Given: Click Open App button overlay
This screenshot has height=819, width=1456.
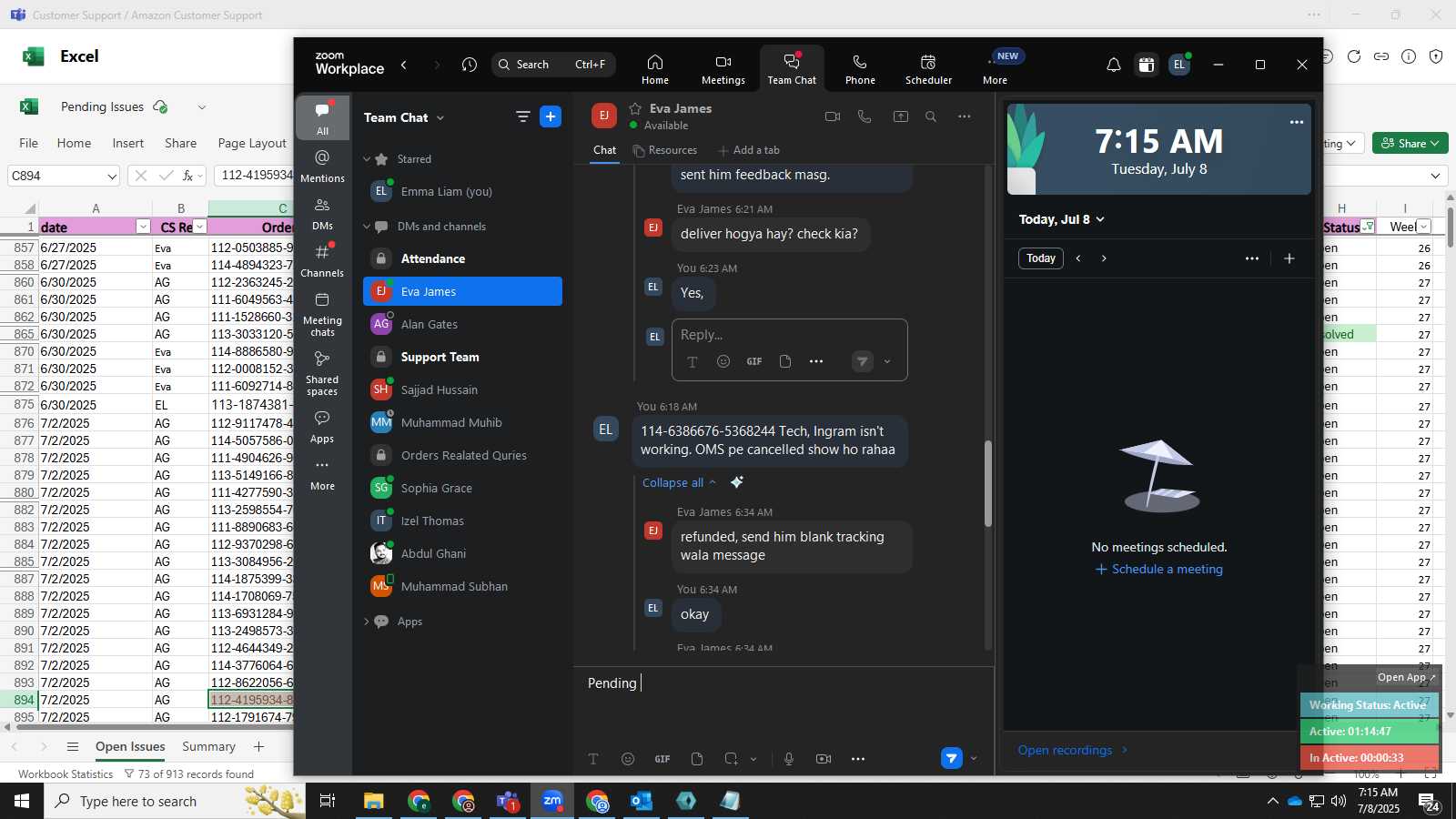Looking at the screenshot, I should pos(1406,677).
